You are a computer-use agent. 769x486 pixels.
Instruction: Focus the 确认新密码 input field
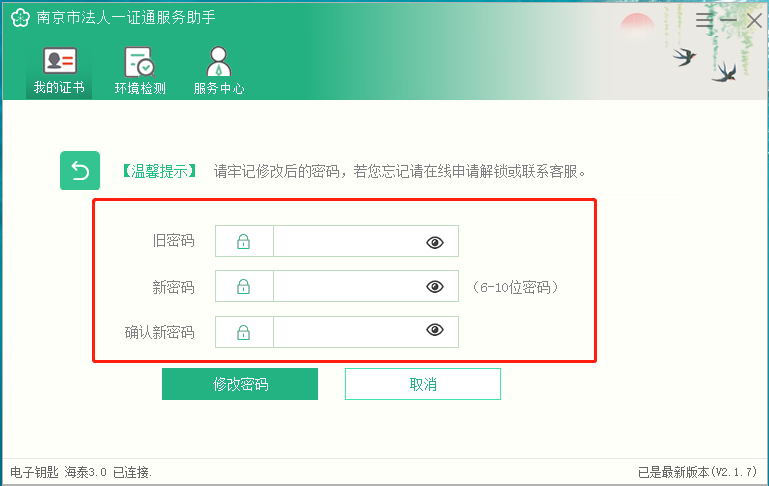[349, 332]
